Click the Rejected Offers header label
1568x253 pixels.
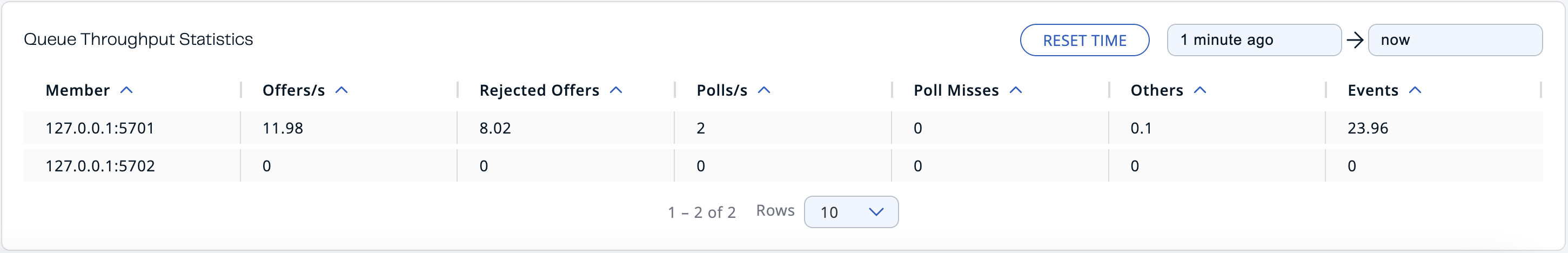click(539, 90)
